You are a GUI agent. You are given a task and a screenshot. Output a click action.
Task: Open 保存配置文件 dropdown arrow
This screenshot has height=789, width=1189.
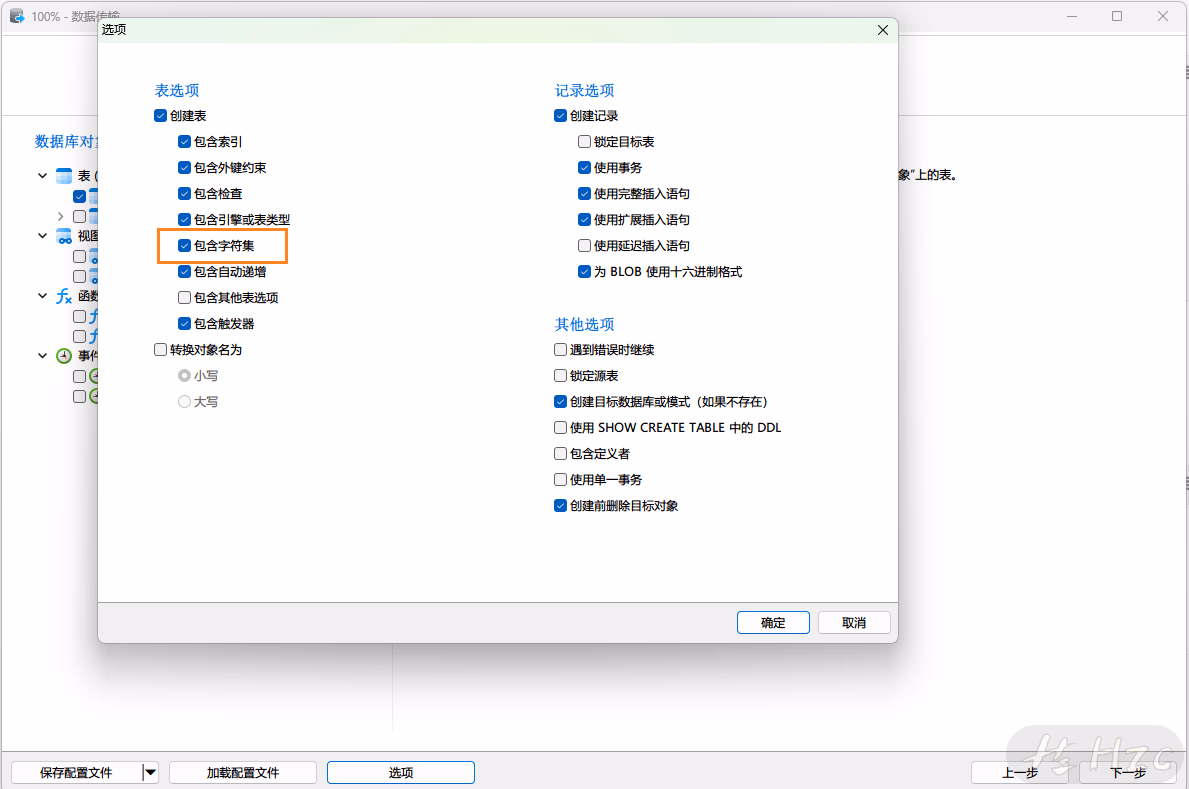tap(150, 772)
